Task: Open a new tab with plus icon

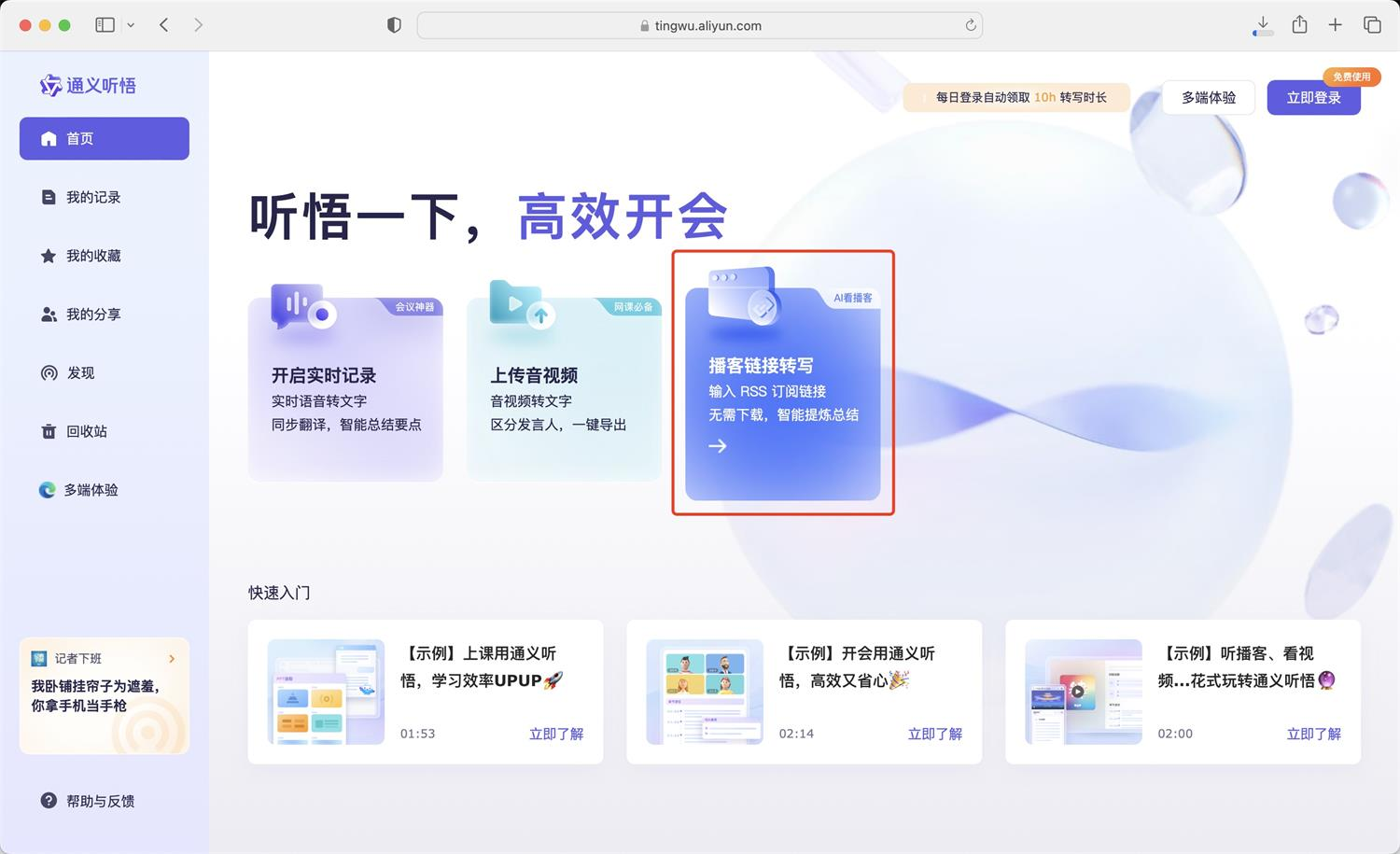Action: click(x=1336, y=25)
